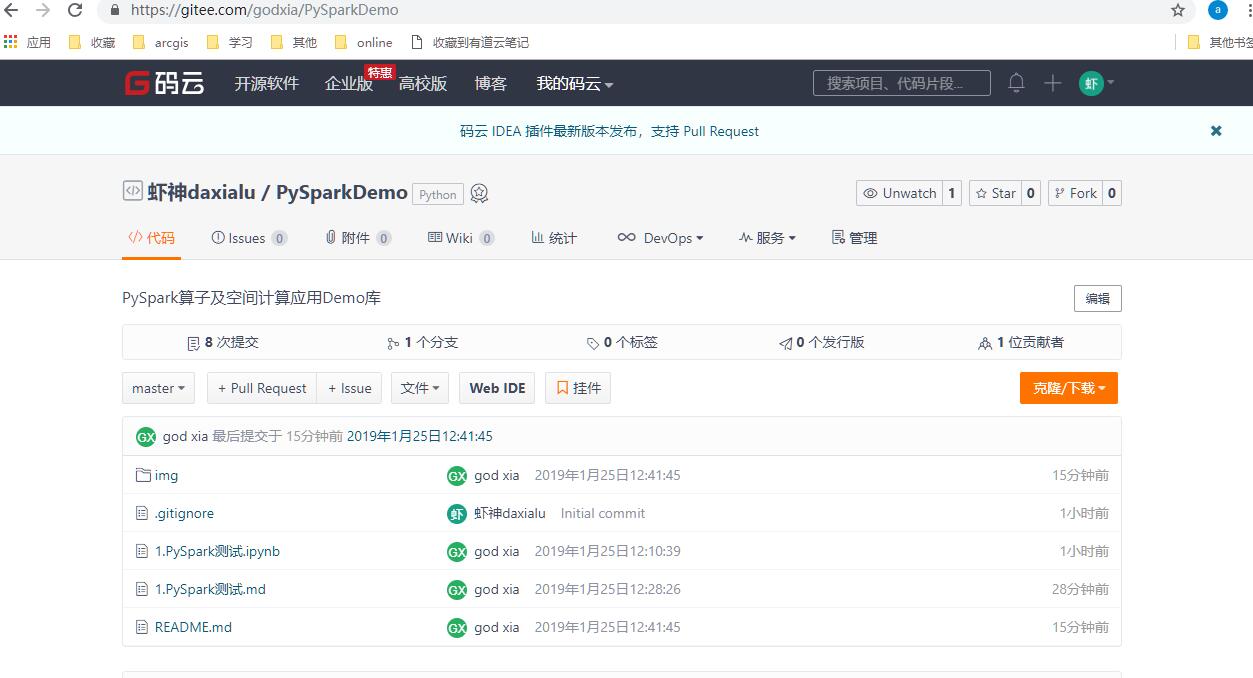Open the 服务 dropdown tab
The width and height of the screenshot is (1253, 678).
tap(767, 238)
